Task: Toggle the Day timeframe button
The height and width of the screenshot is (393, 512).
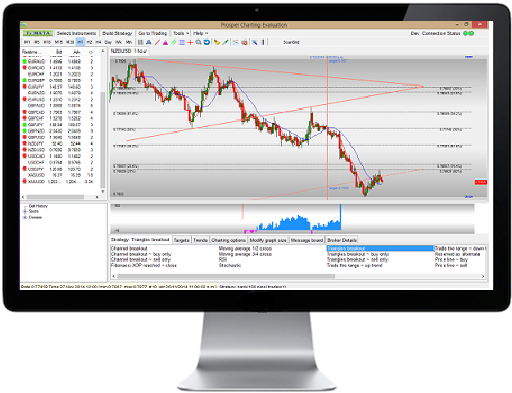Action: point(108,42)
